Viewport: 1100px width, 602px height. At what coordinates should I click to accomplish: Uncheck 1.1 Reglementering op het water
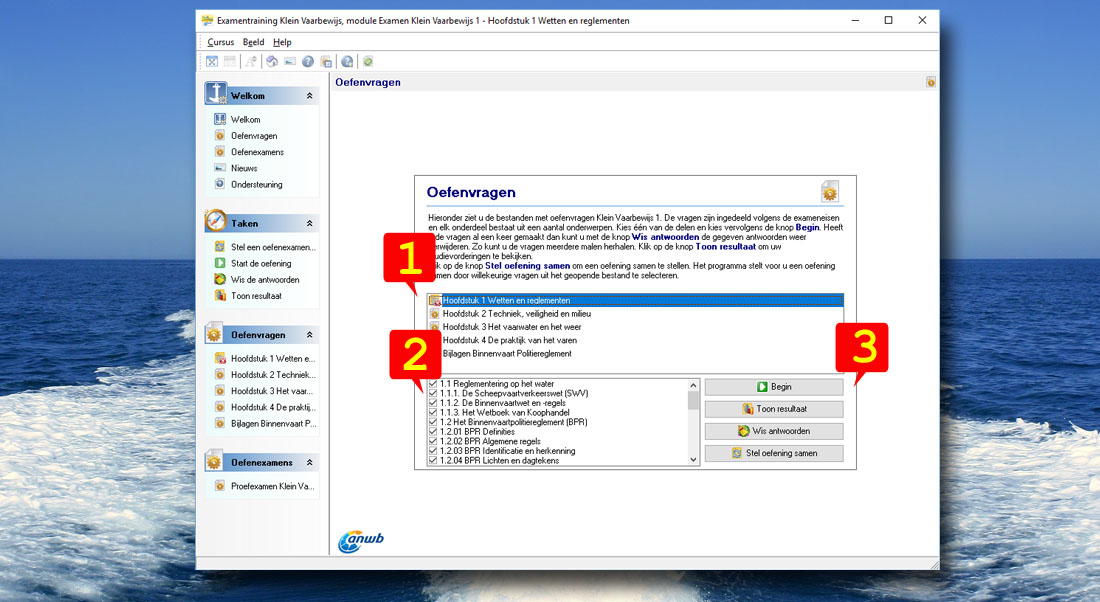tap(433, 384)
